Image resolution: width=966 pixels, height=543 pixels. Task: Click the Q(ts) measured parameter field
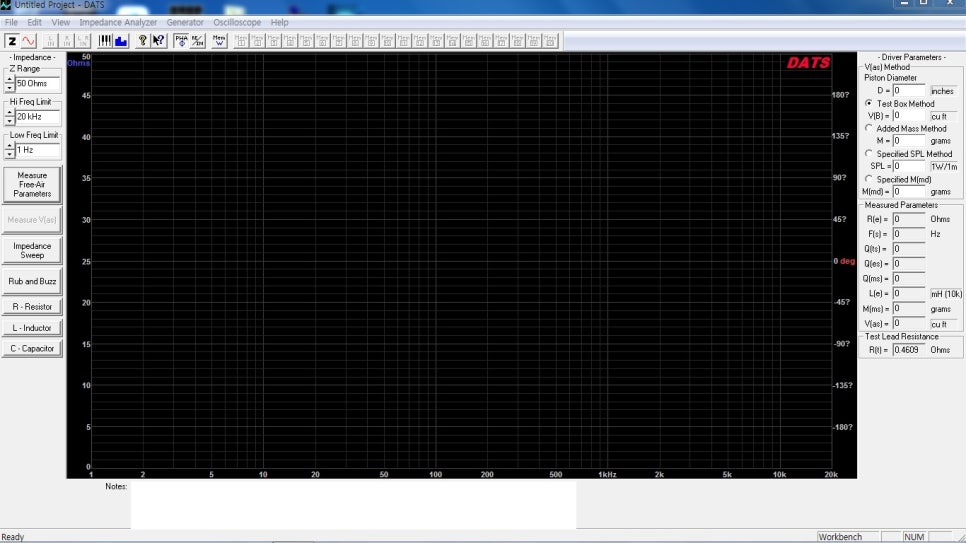pos(909,249)
